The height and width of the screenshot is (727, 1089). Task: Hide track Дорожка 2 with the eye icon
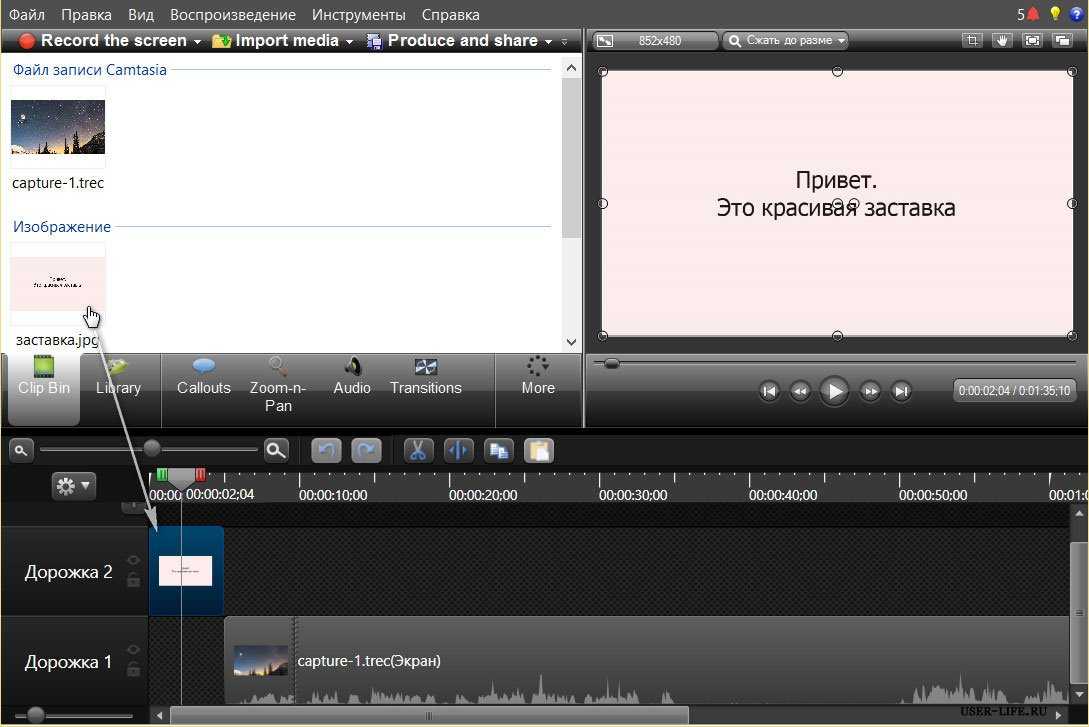[133, 561]
